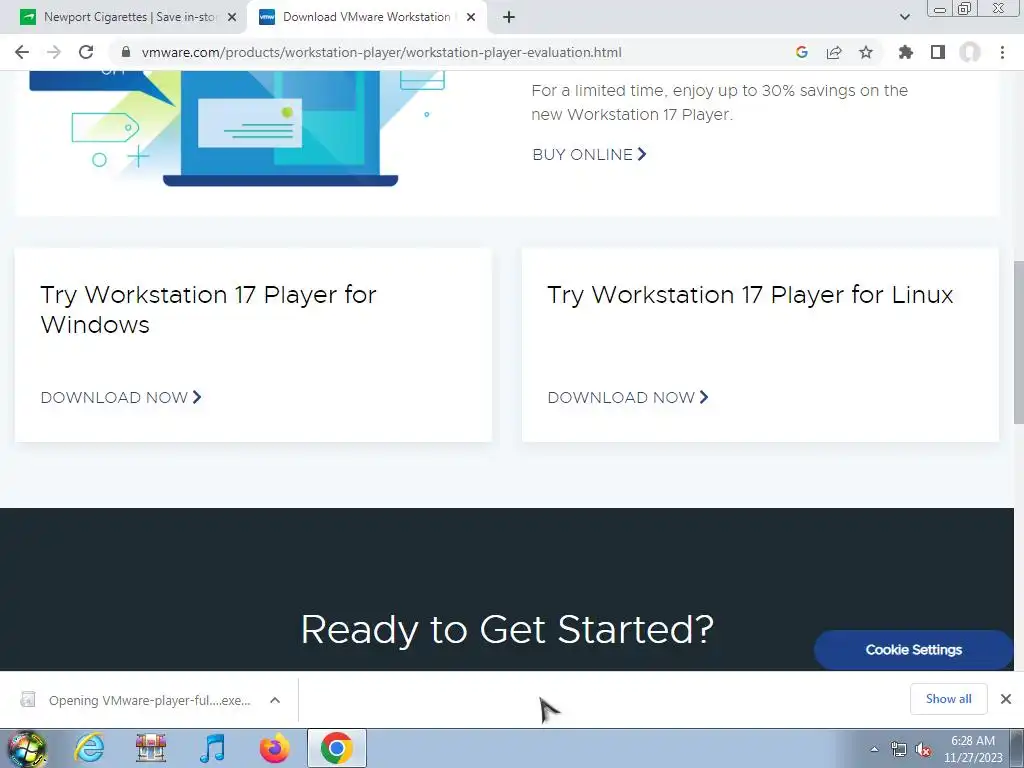This screenshot has width=1024, height=768.
Task: Click the BUY ONLINE link
Action: (x=589, y=155)
